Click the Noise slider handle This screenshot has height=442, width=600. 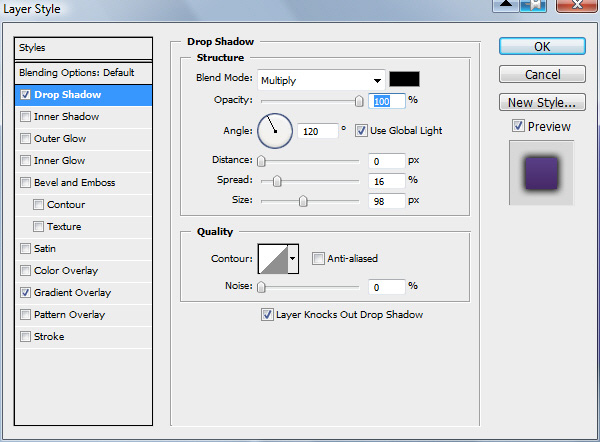[261, 287]
